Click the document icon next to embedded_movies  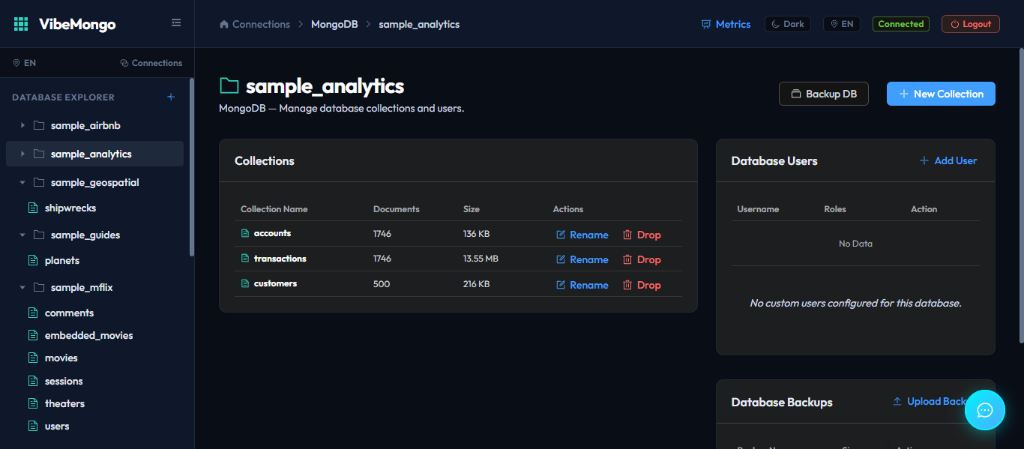click(33, 335)
